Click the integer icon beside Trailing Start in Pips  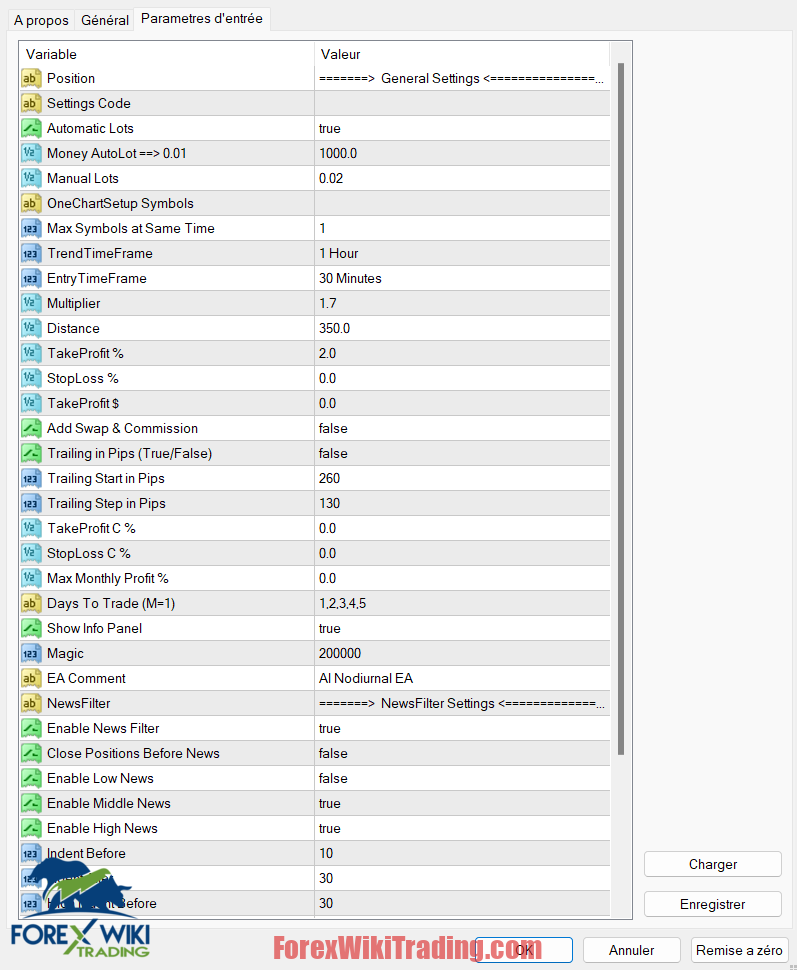point(31,478)
